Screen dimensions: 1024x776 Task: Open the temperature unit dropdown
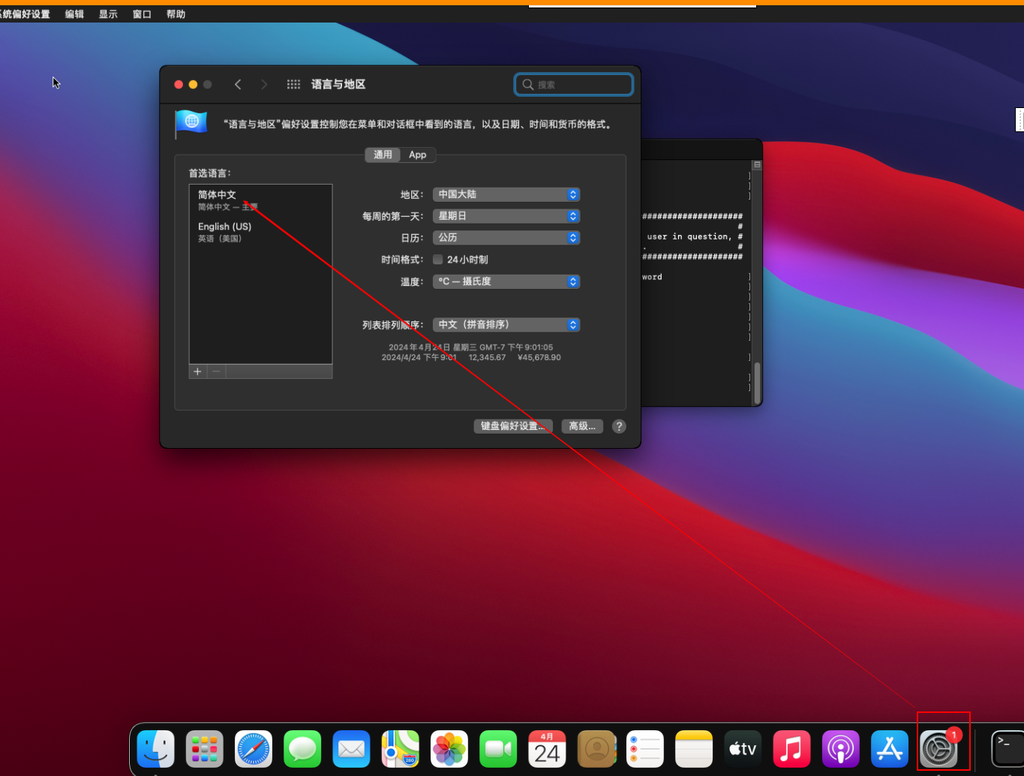(x=507, y=282)
